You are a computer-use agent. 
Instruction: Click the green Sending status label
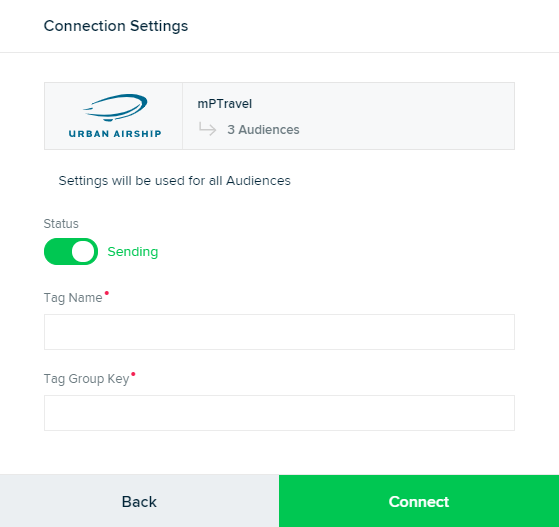133,252
